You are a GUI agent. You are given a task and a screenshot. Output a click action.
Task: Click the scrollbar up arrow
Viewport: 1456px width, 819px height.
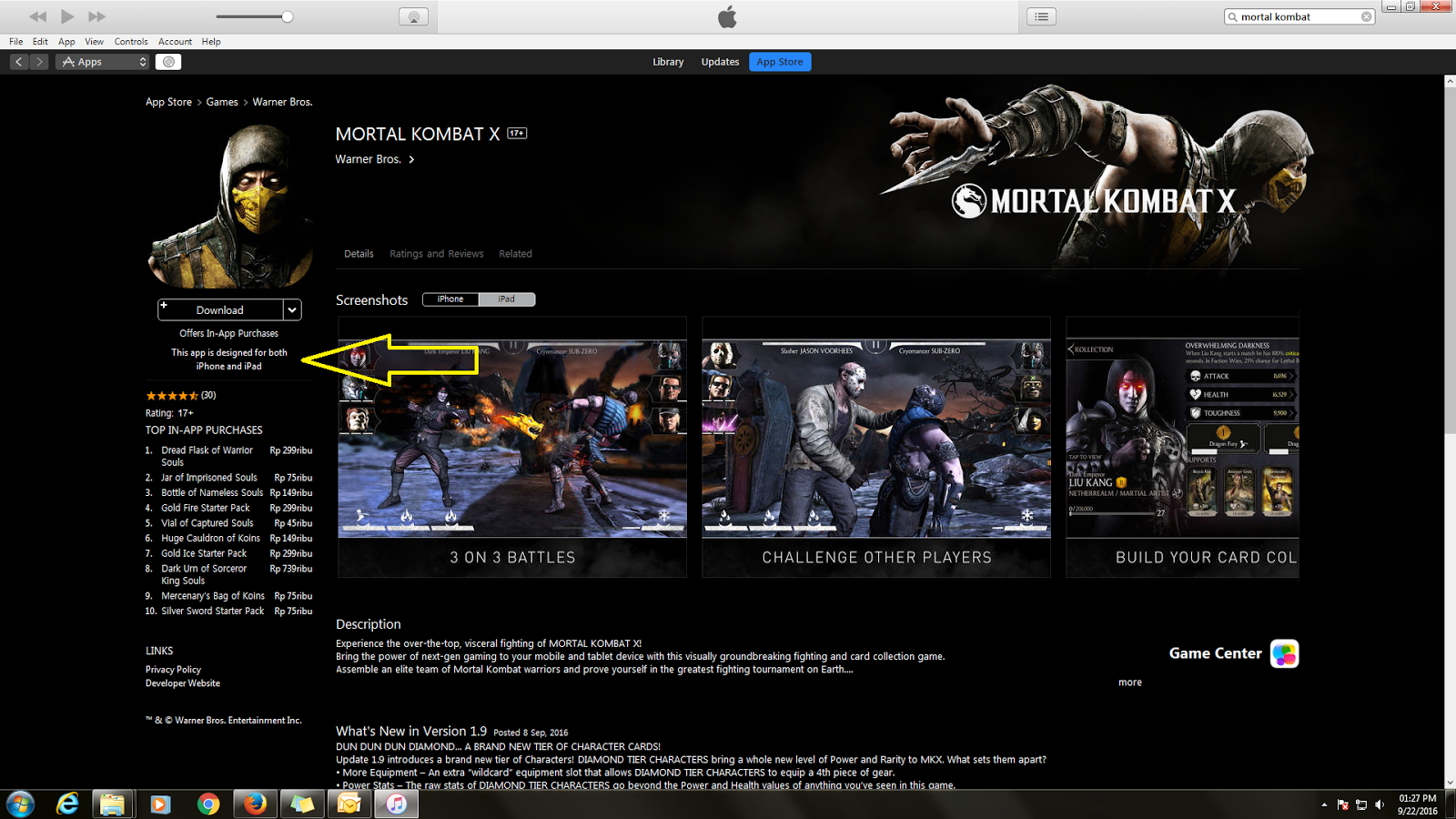(x=1450, y=81)
